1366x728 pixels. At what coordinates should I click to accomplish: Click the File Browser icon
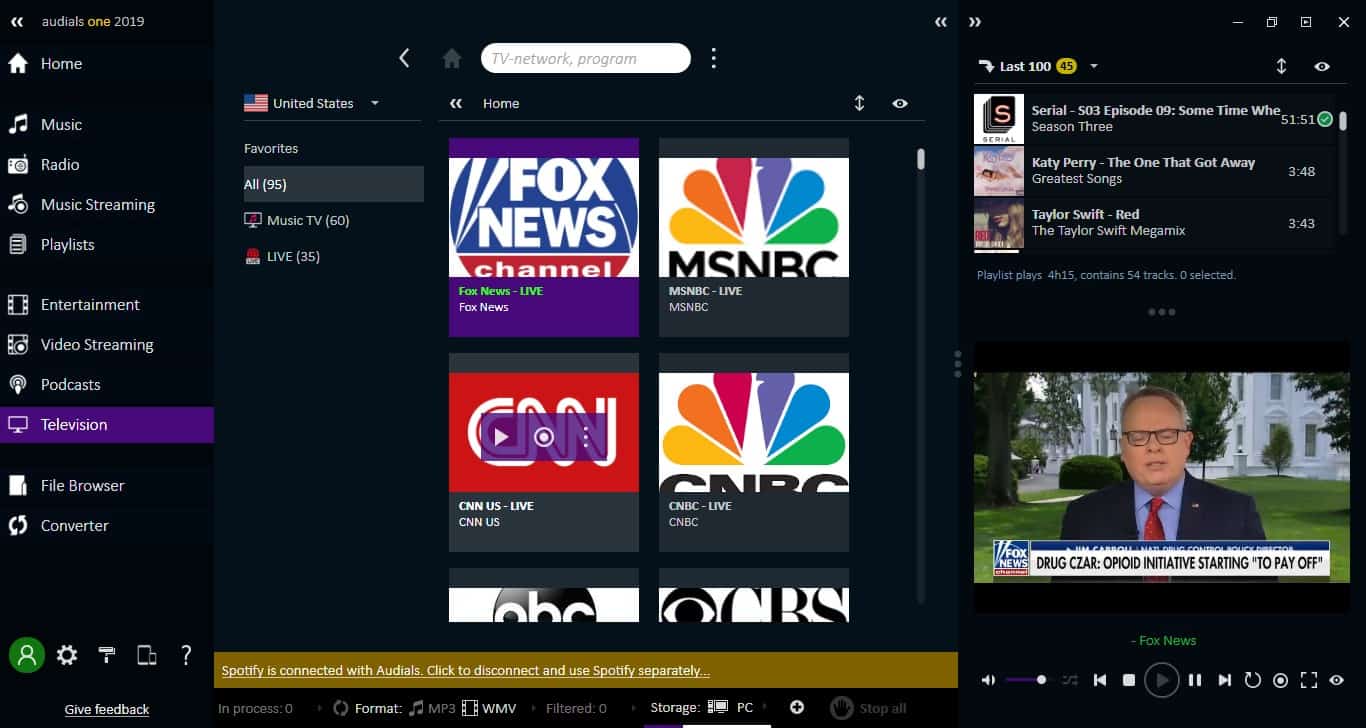(x=18, y=486)
